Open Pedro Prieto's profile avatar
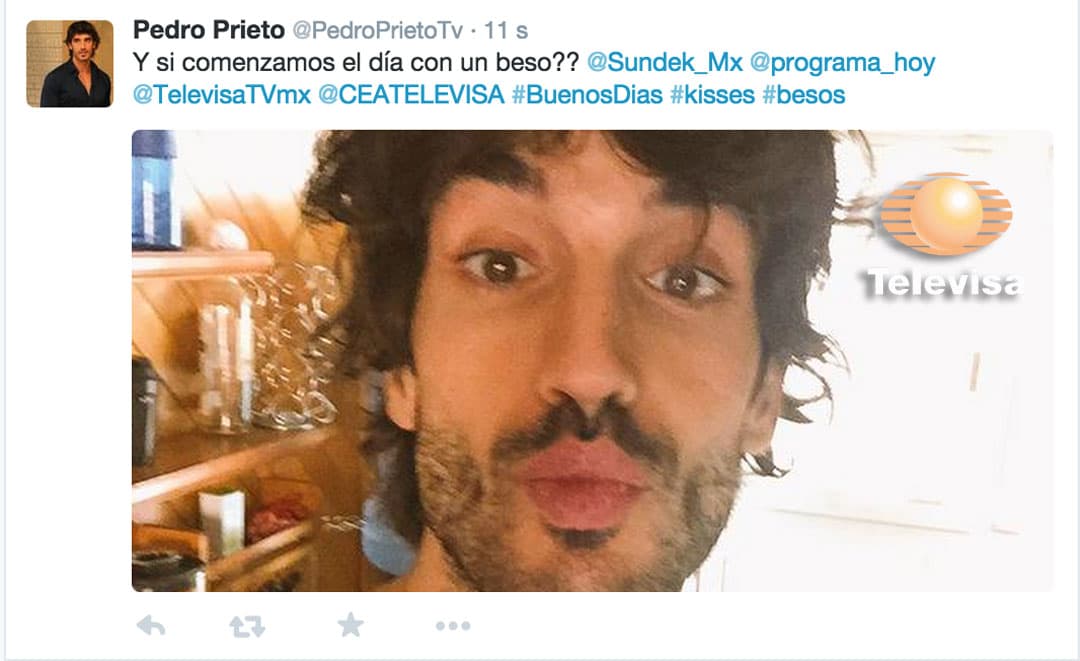Viewport: 1080px width, 661px height. pyautogui.click(x=70, y=63)
